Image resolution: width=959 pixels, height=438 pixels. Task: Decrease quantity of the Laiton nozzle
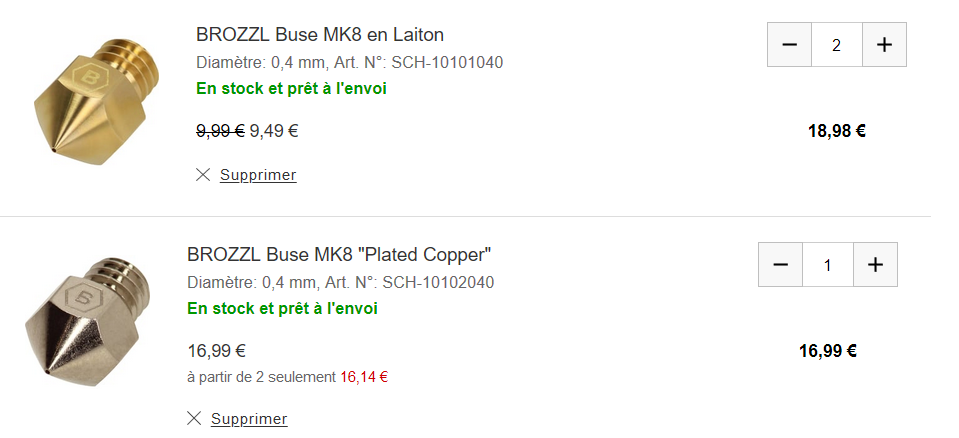click(x=790, y=45)
